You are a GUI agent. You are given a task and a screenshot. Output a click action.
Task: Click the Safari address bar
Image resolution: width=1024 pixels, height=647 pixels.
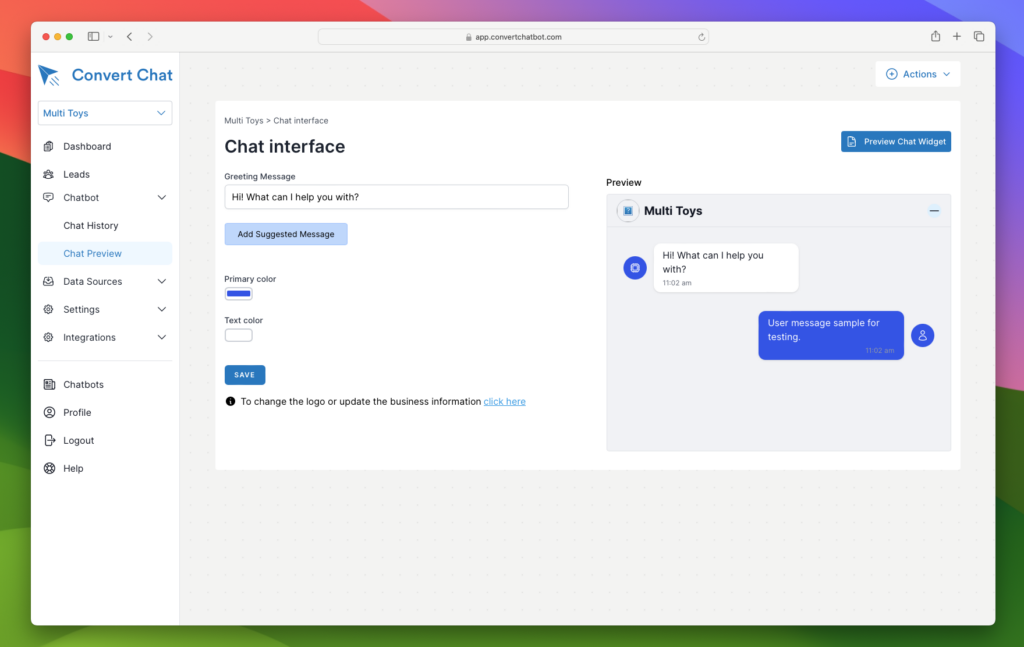pos(513,37)
